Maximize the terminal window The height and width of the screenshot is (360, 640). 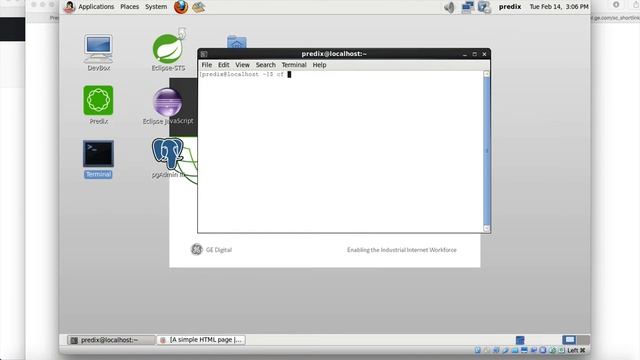pos(475,54)
